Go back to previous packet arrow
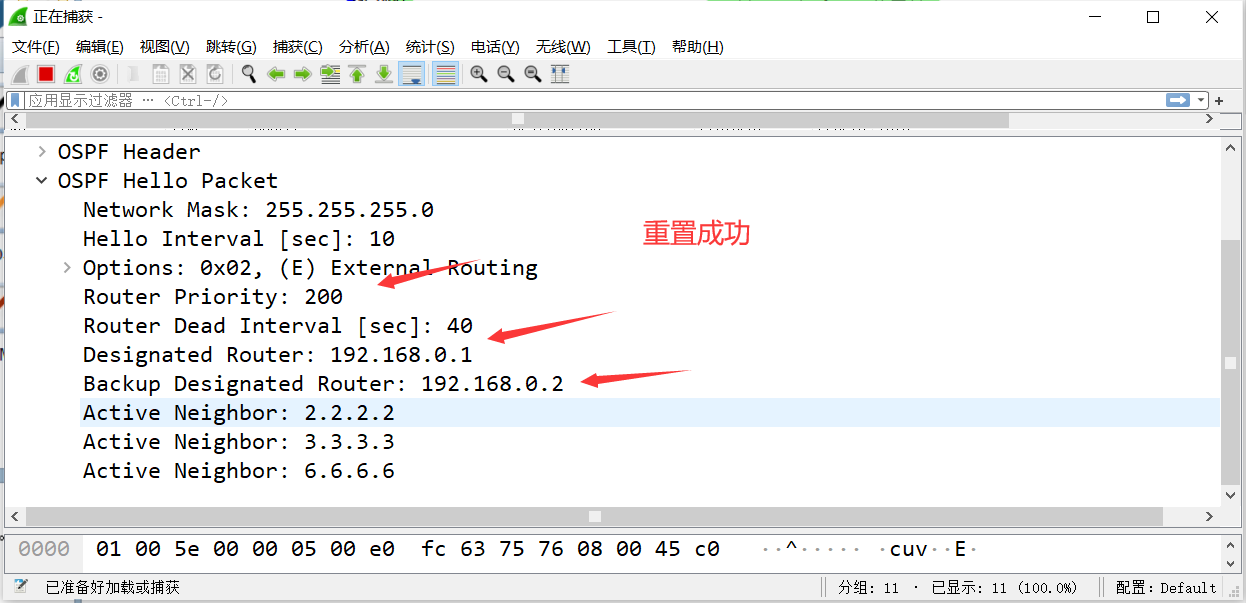Image resolution: width=1246 pixels, height=603 pixels. pyautogui.click(x=276, y=74)
